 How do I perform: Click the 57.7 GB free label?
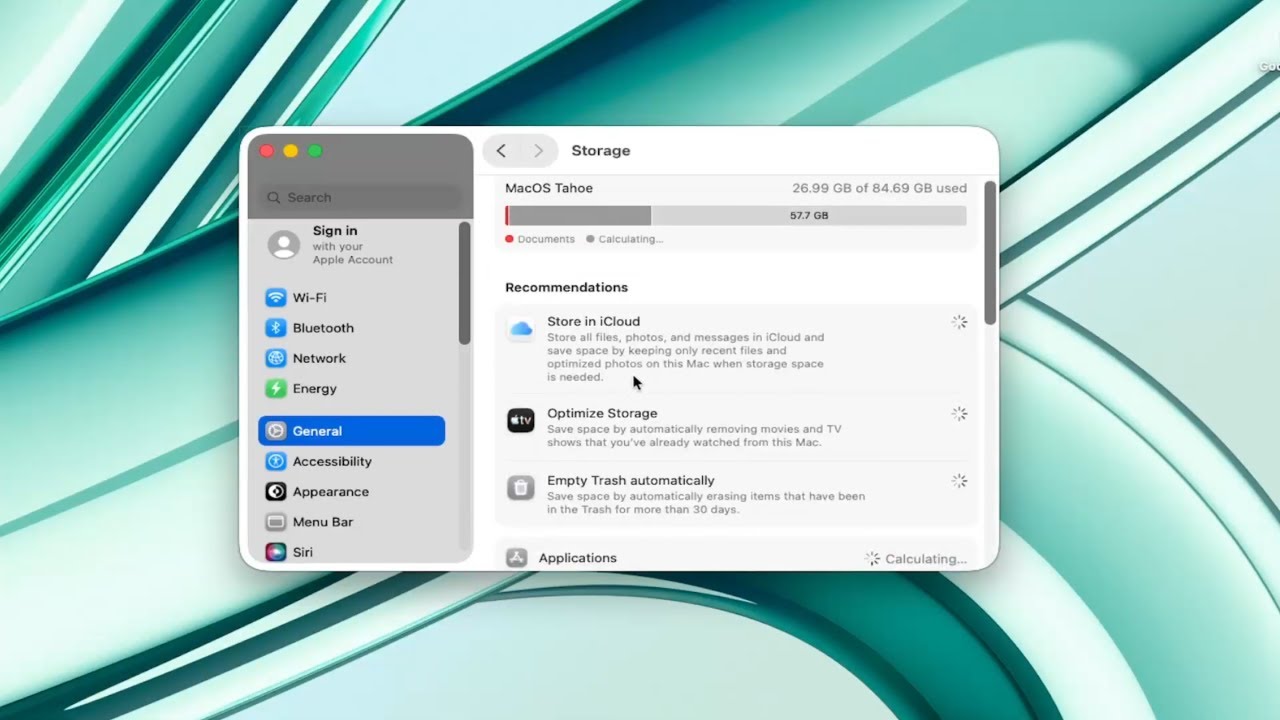click(809, 216)
